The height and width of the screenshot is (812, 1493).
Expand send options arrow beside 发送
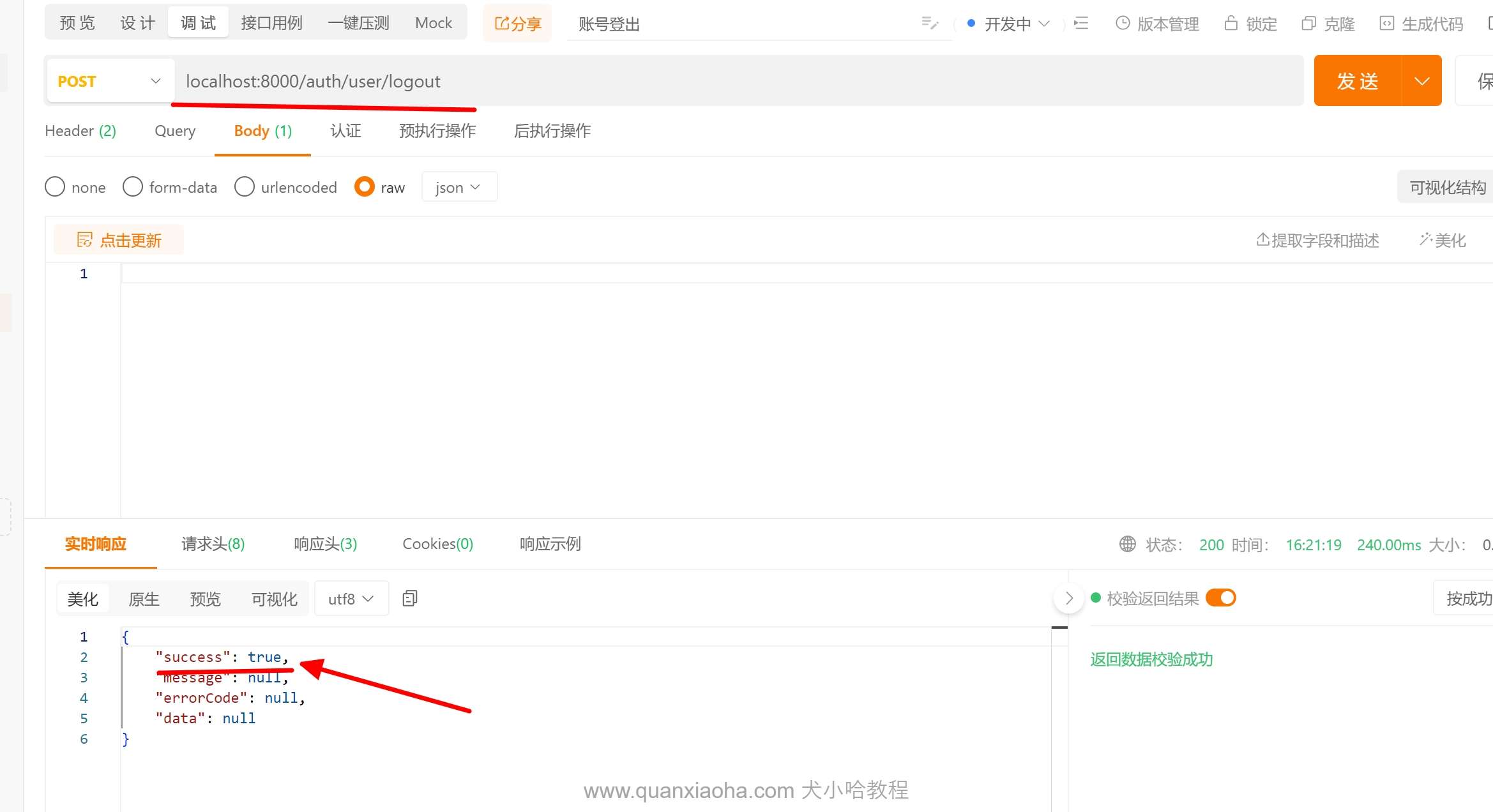[1421, 81]
